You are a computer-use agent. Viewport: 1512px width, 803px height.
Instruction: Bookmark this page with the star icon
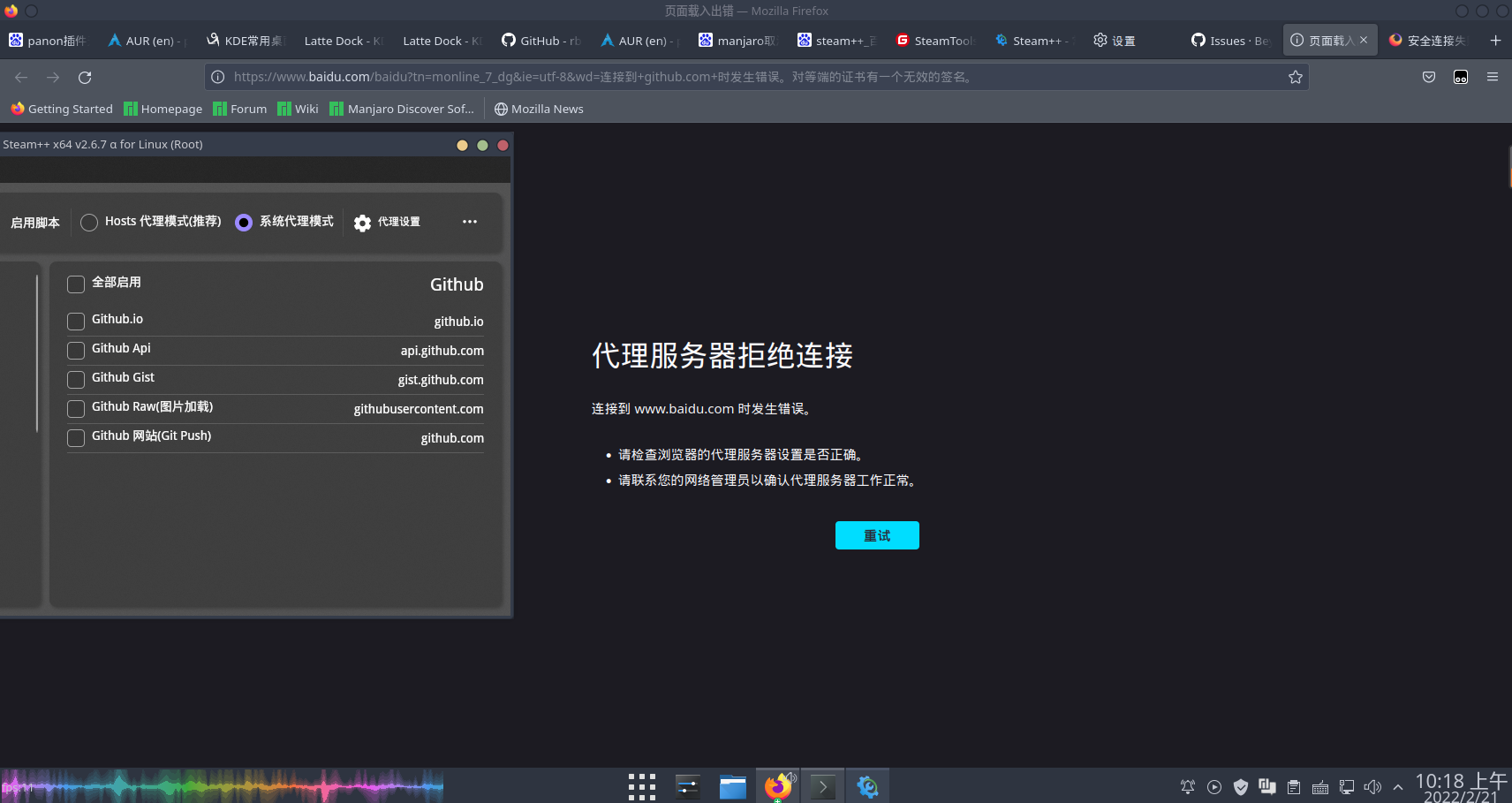(1296, 78)
